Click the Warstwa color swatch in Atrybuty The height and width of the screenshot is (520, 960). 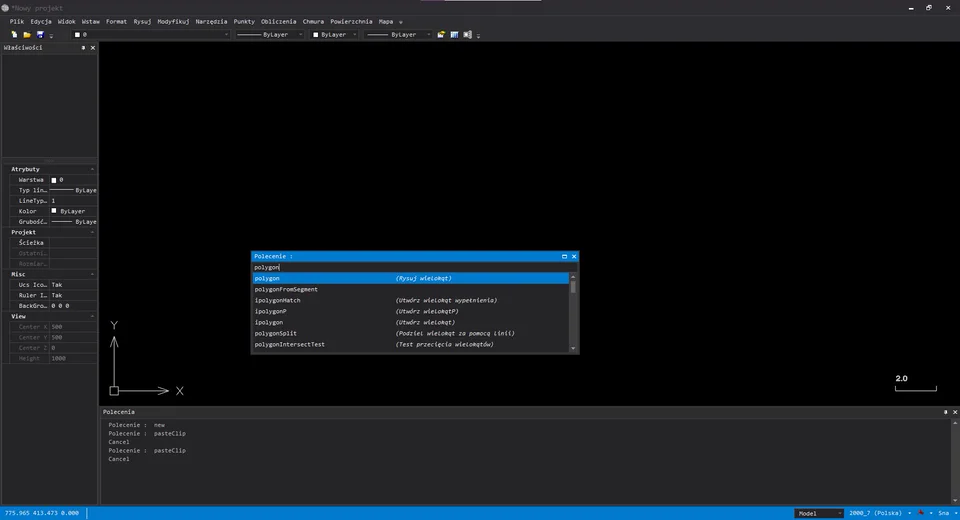pyautogui.click(x=54, y=180)
